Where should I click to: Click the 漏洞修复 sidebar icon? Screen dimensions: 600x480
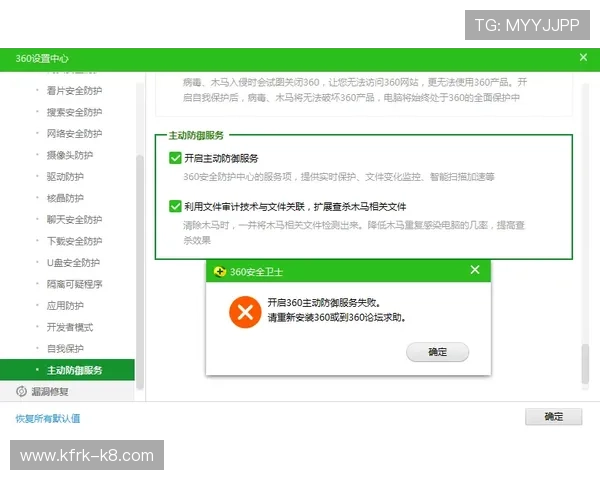coord(21,391)
